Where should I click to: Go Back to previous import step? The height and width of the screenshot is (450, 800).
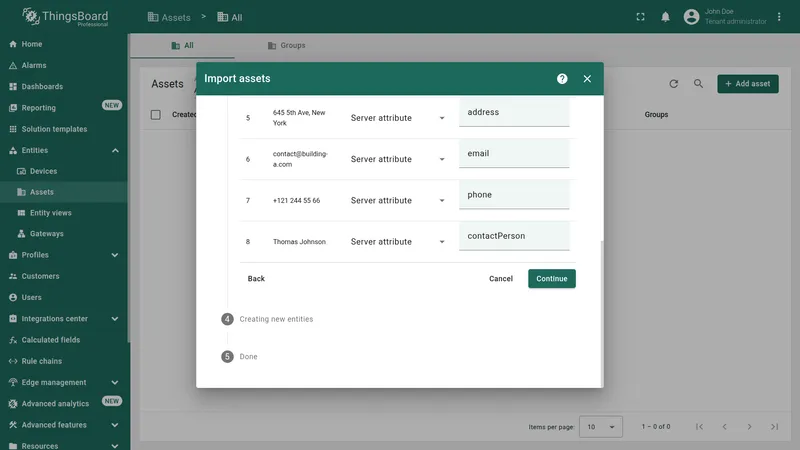pos(256,279)
